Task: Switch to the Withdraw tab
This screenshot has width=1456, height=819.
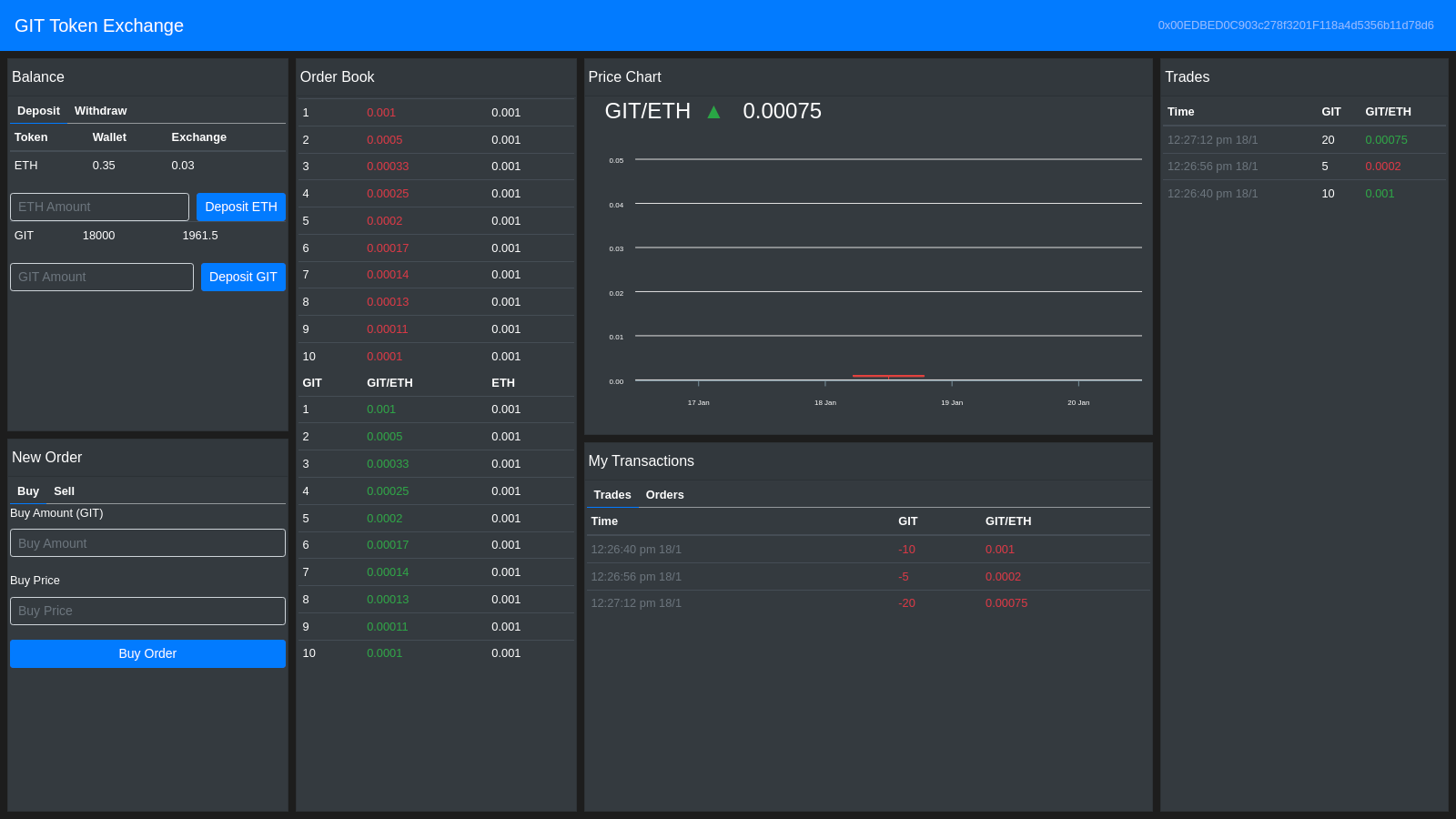Action: [100, 111]
